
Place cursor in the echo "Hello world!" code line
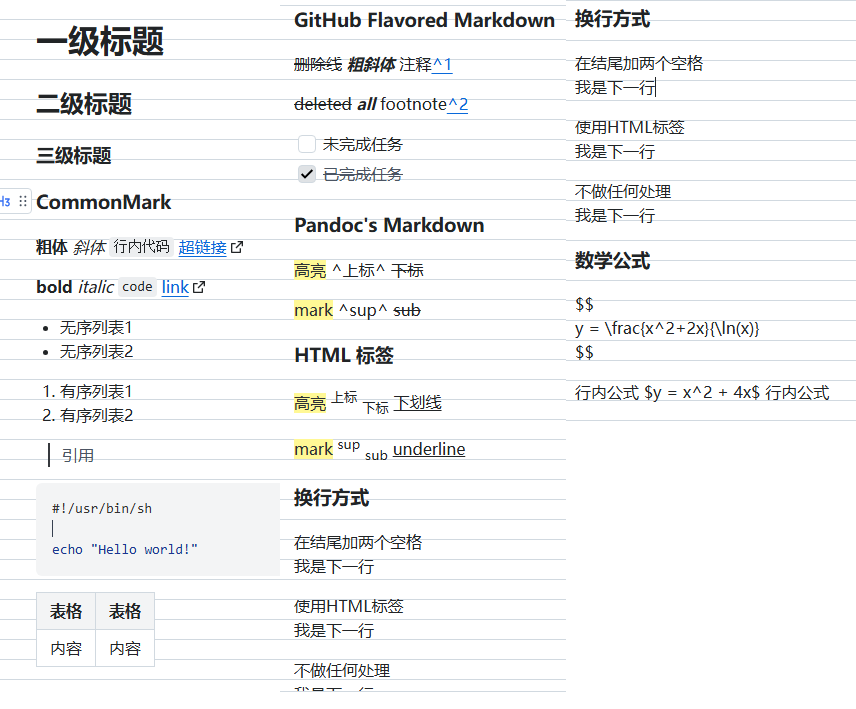pos(125,550)
